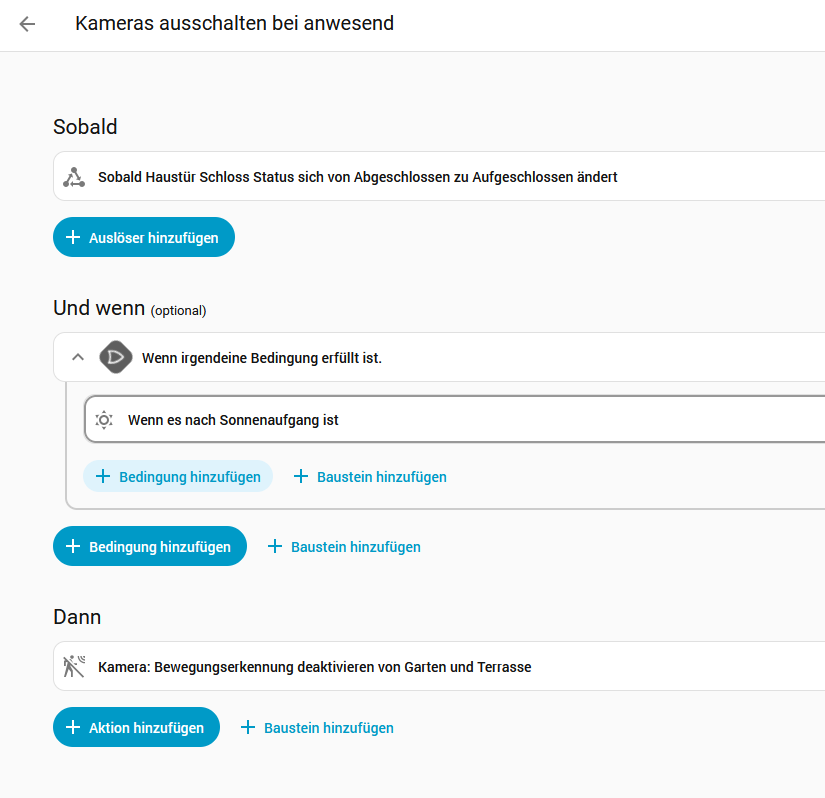Go back using the arrow icon

point(27,24)
